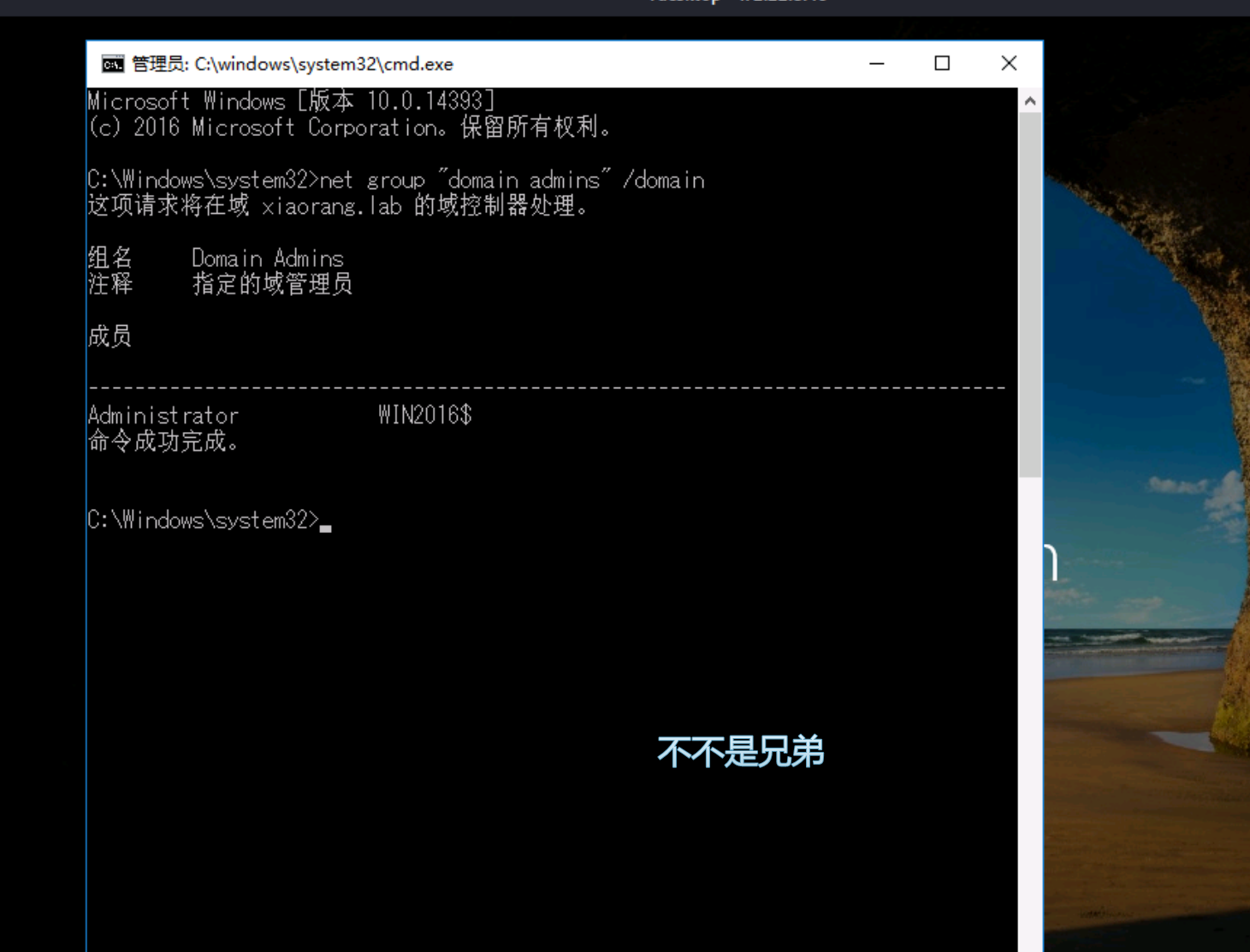Click the 命令成功完成 success message
This screenshot has height=952, width=1250.
coord(163,442)
